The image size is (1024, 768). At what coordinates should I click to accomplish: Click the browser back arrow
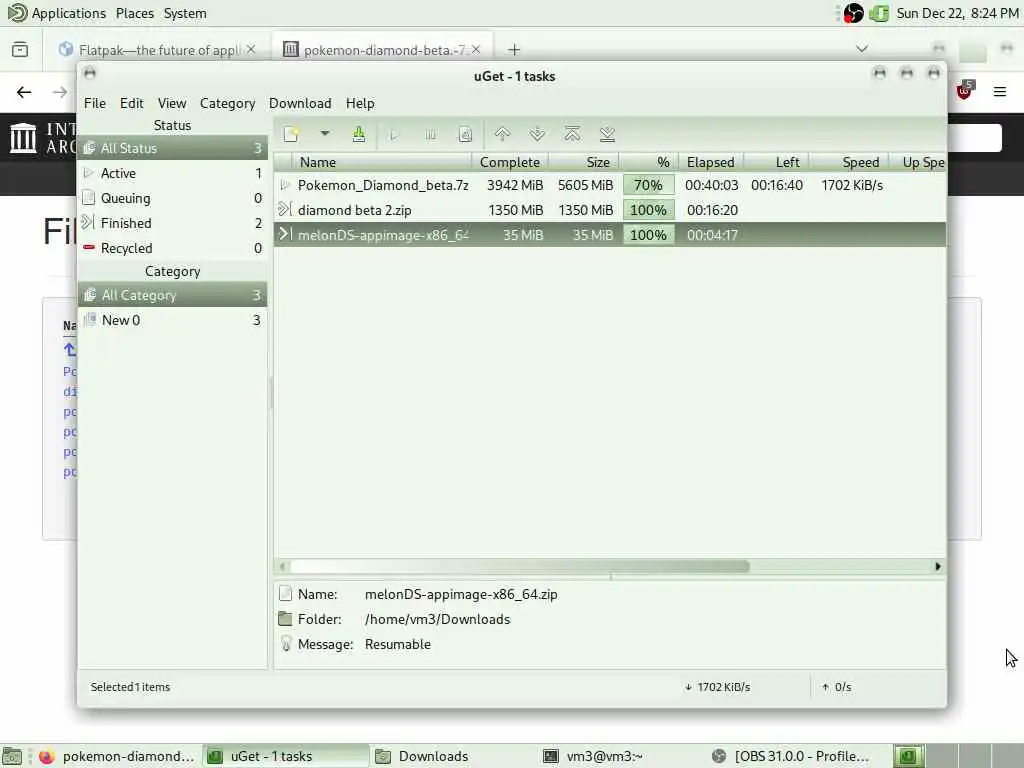(x=24, y=92)
